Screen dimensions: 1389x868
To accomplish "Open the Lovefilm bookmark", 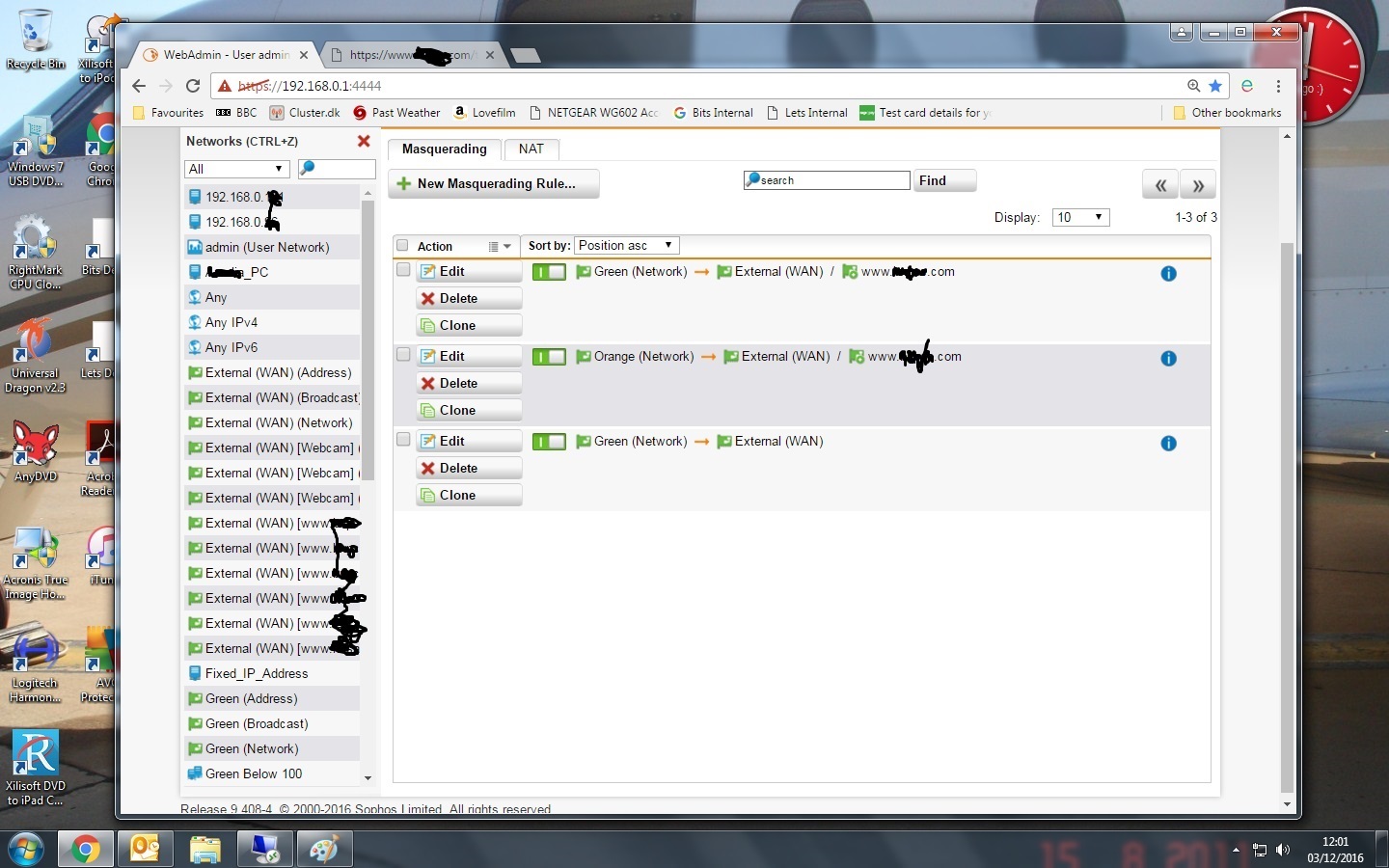I will tap(484, 113).
